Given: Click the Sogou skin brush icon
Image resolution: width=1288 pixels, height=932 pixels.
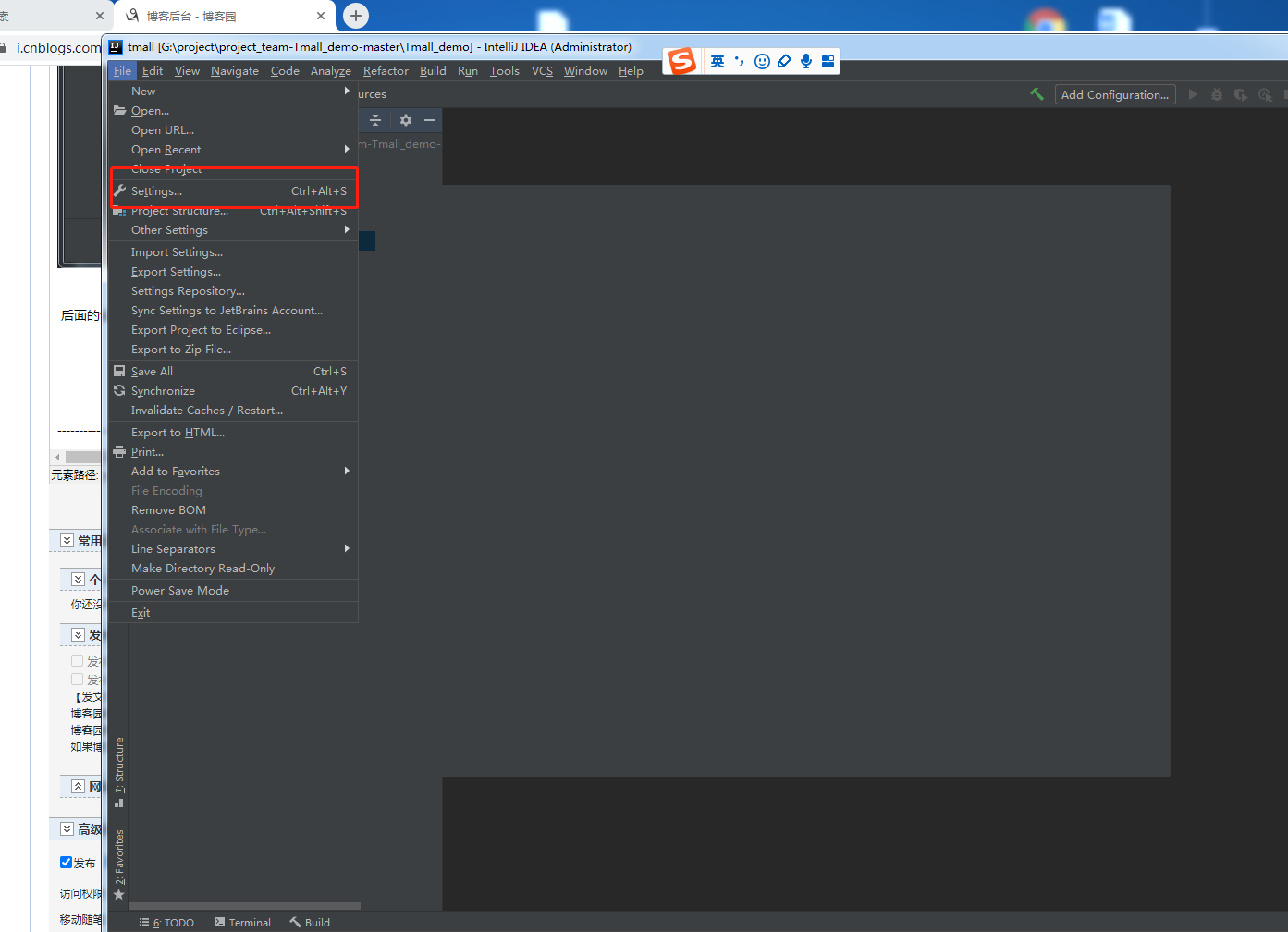Looking at the screenshot, I should point(784,61).
